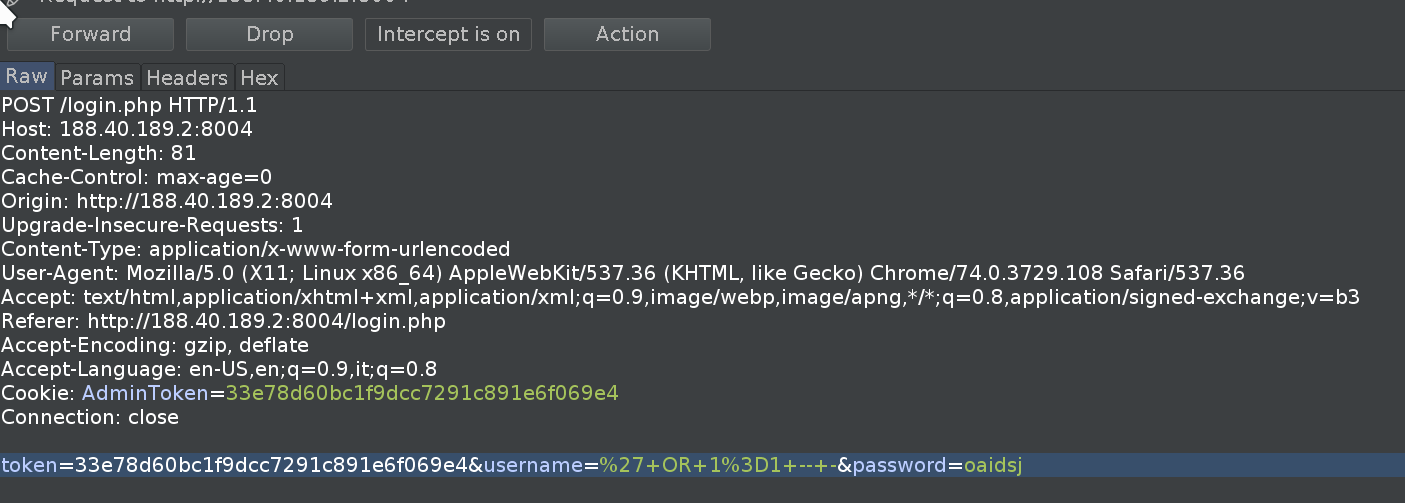Click the User-Agent Mozilla header line

pos(623,273)
